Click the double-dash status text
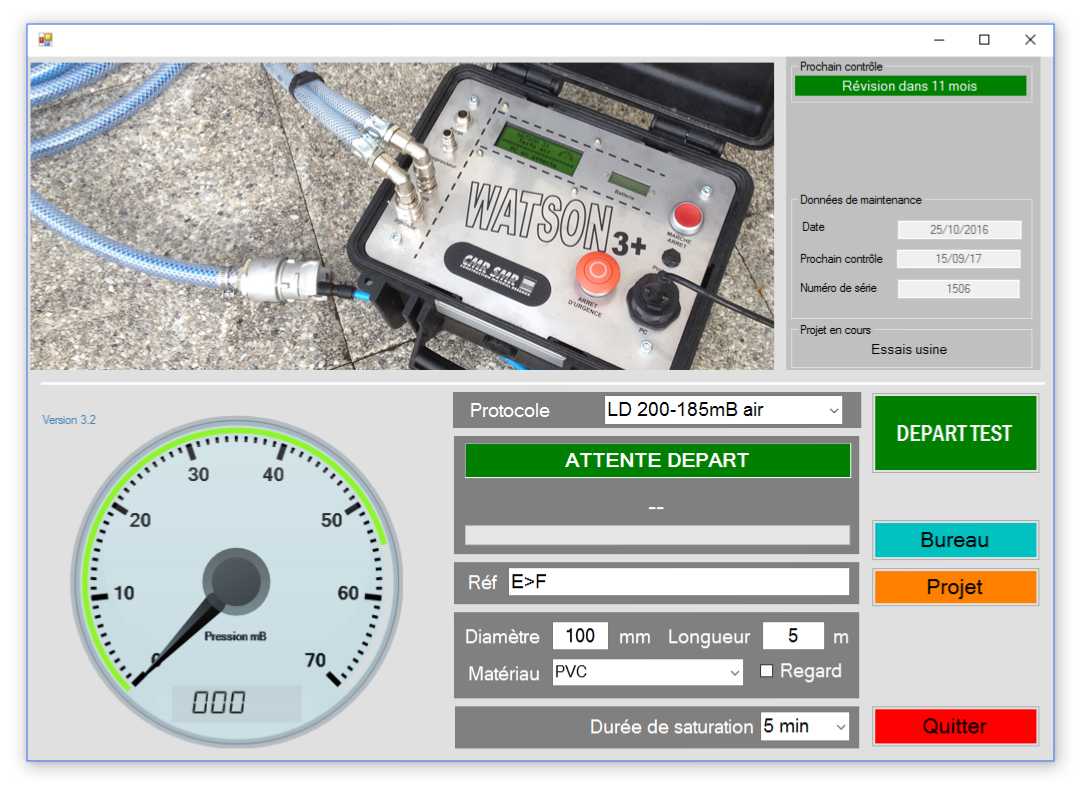Viewport: 1091px width, 795px height. point(656,508)
